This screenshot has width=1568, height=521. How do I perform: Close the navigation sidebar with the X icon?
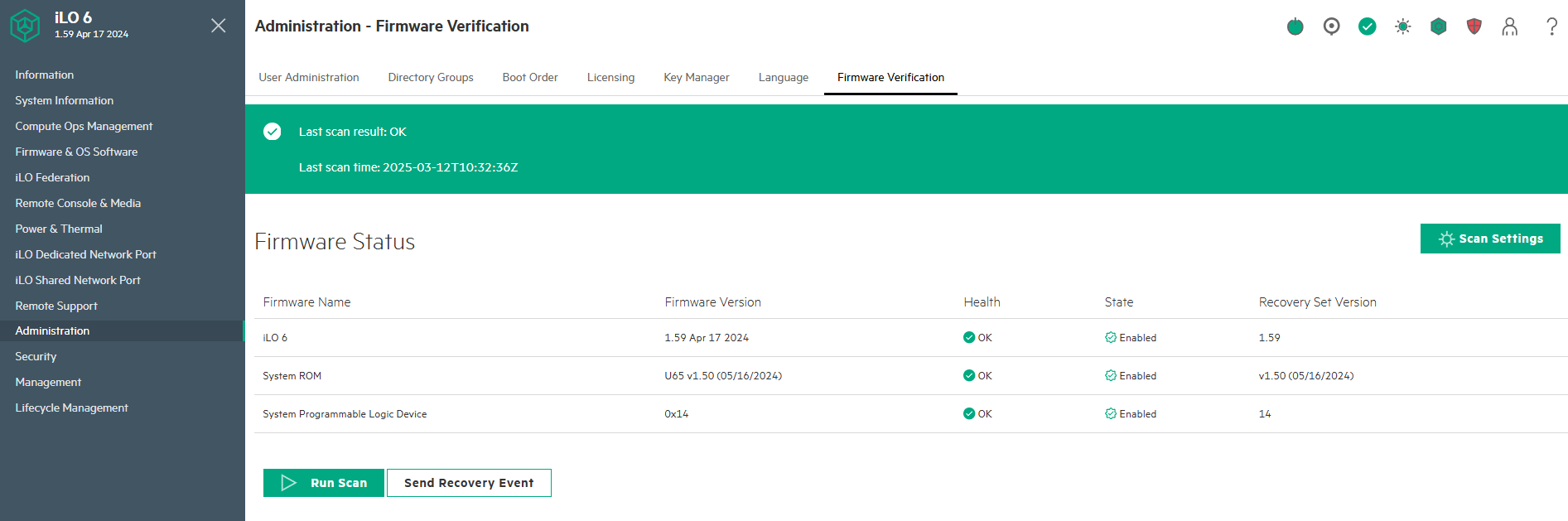click(x=219, y=26)
